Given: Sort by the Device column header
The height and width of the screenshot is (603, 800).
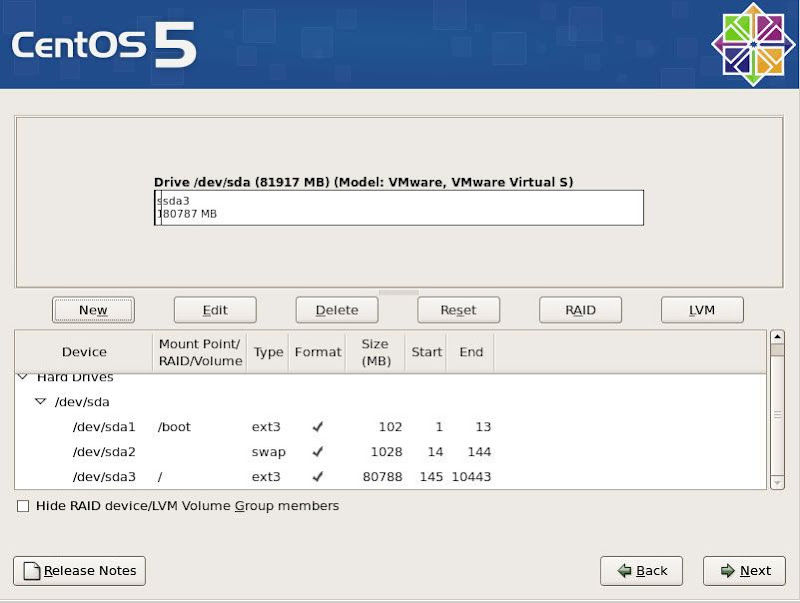Looking at the screenshot, I should (84, 352).
